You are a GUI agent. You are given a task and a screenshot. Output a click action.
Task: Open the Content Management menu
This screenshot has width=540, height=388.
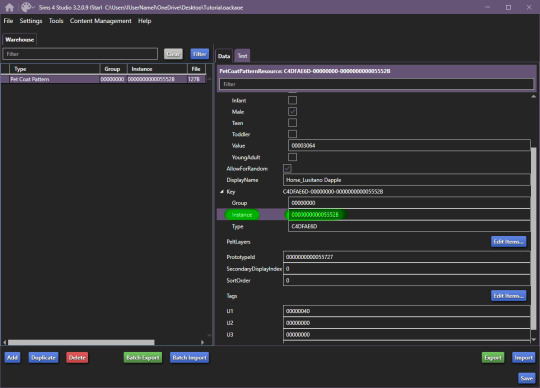pyautogui.click(x=101, y=21)
